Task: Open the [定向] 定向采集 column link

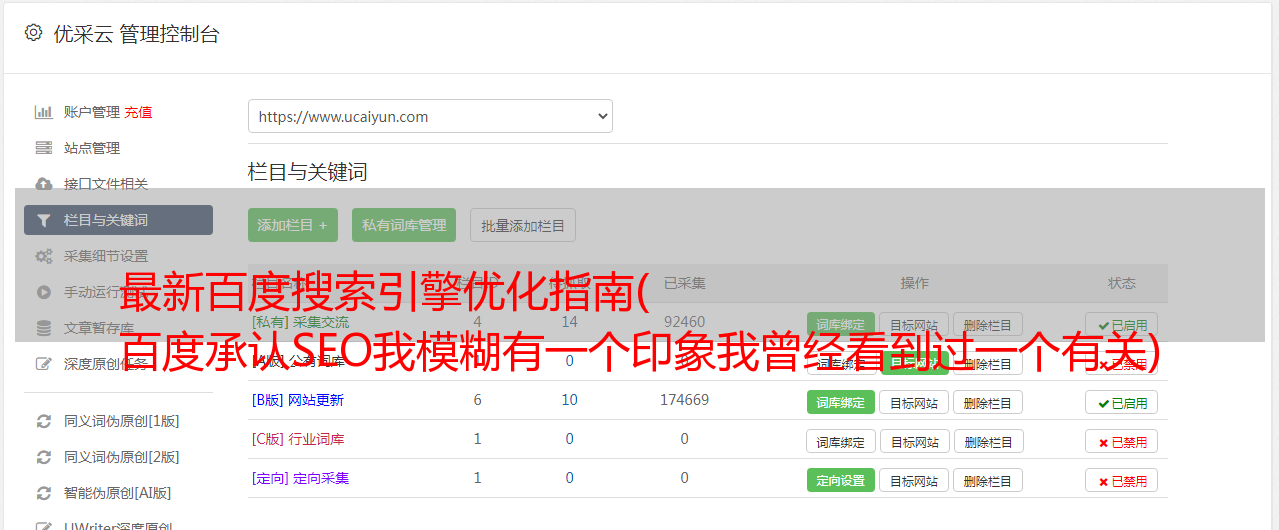Action: coord(301,478)
